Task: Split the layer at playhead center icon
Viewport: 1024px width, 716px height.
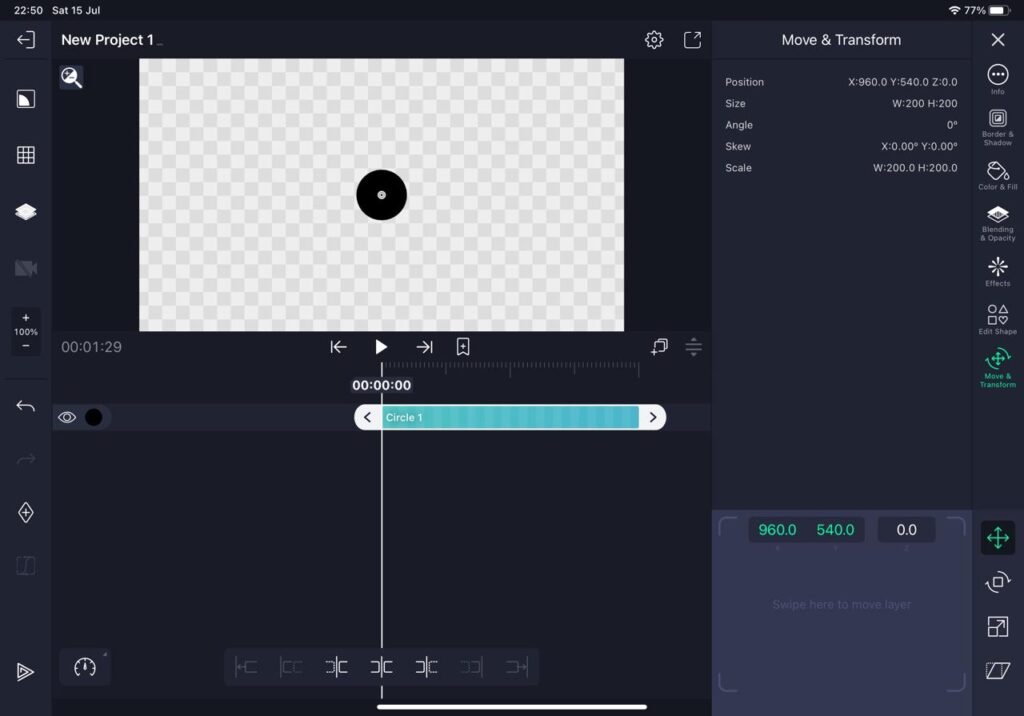Action: tap(381, 667)
